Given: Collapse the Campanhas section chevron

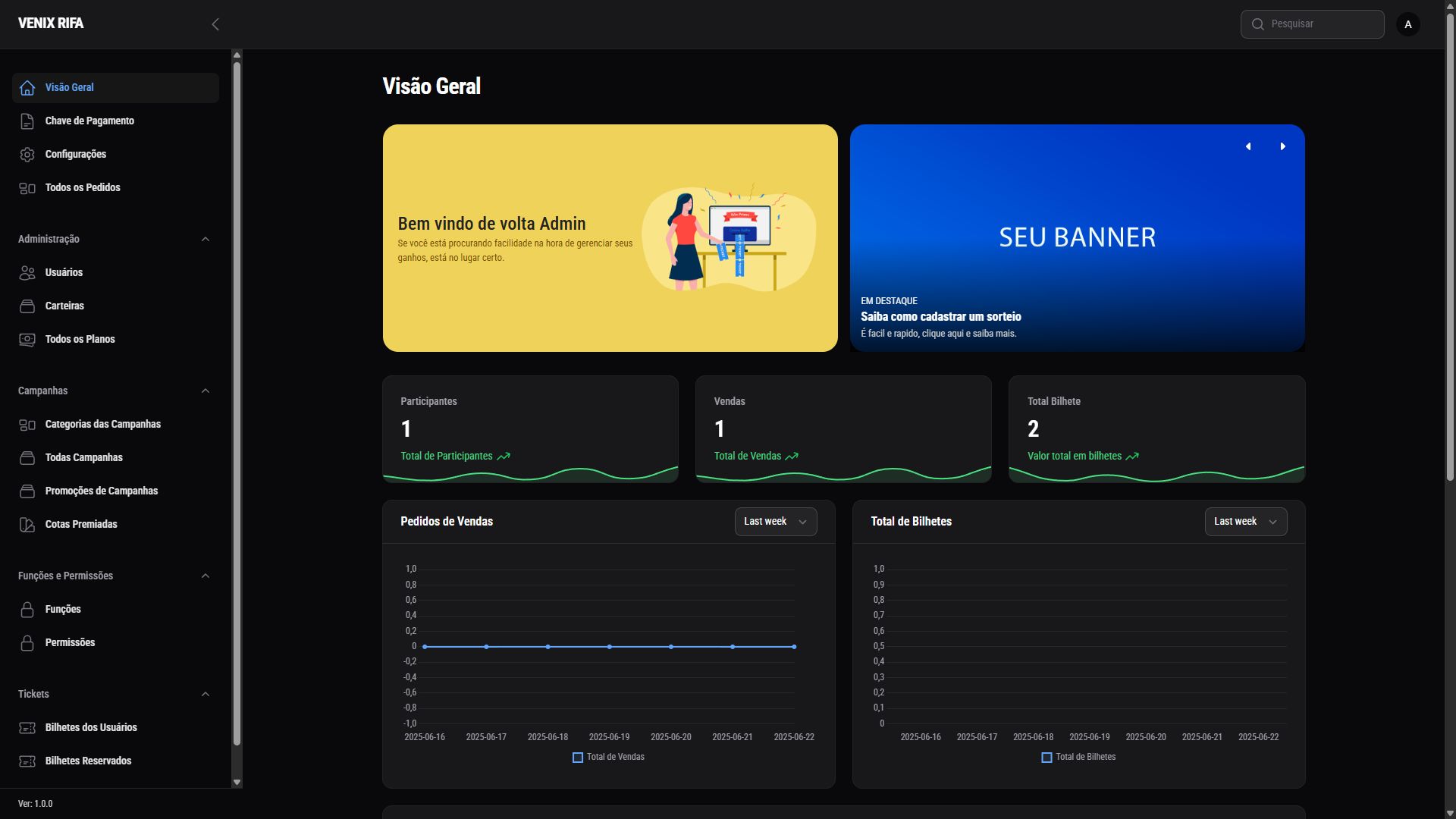Looking at the screenshot, I should click(206, 391).
